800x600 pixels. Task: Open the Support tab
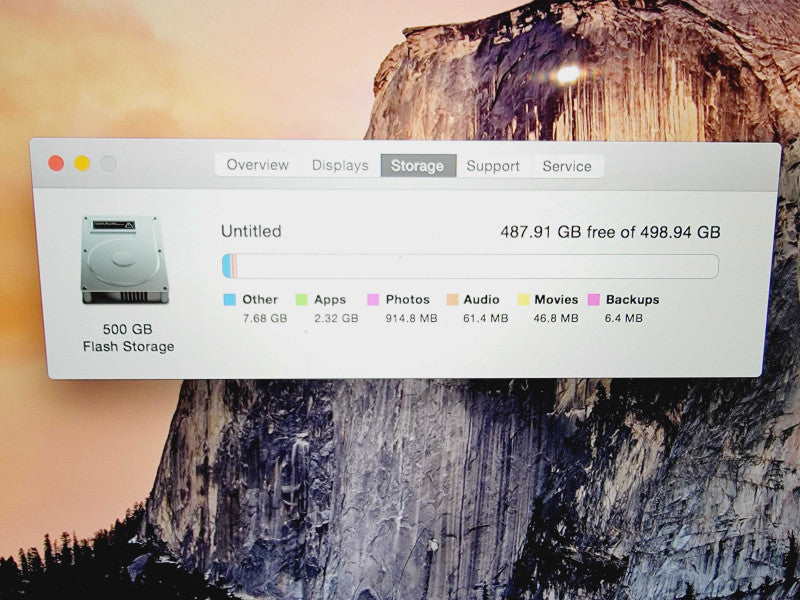pyautogui.click(x=493, y=166)
